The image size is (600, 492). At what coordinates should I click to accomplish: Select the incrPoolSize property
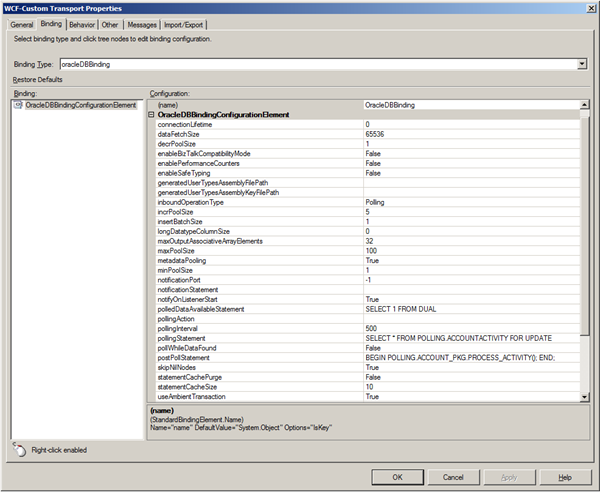(368, 212)
